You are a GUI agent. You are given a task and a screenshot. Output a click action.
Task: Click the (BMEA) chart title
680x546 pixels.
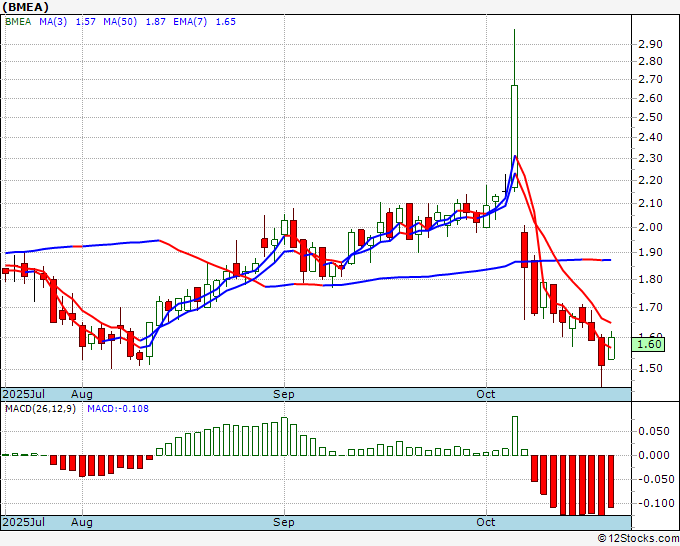(x=25, y=7)
